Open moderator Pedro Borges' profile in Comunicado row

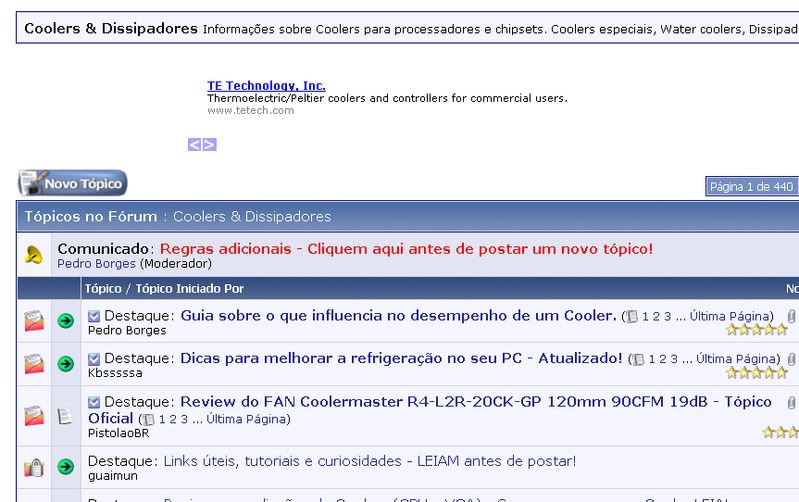click(96, 264)
